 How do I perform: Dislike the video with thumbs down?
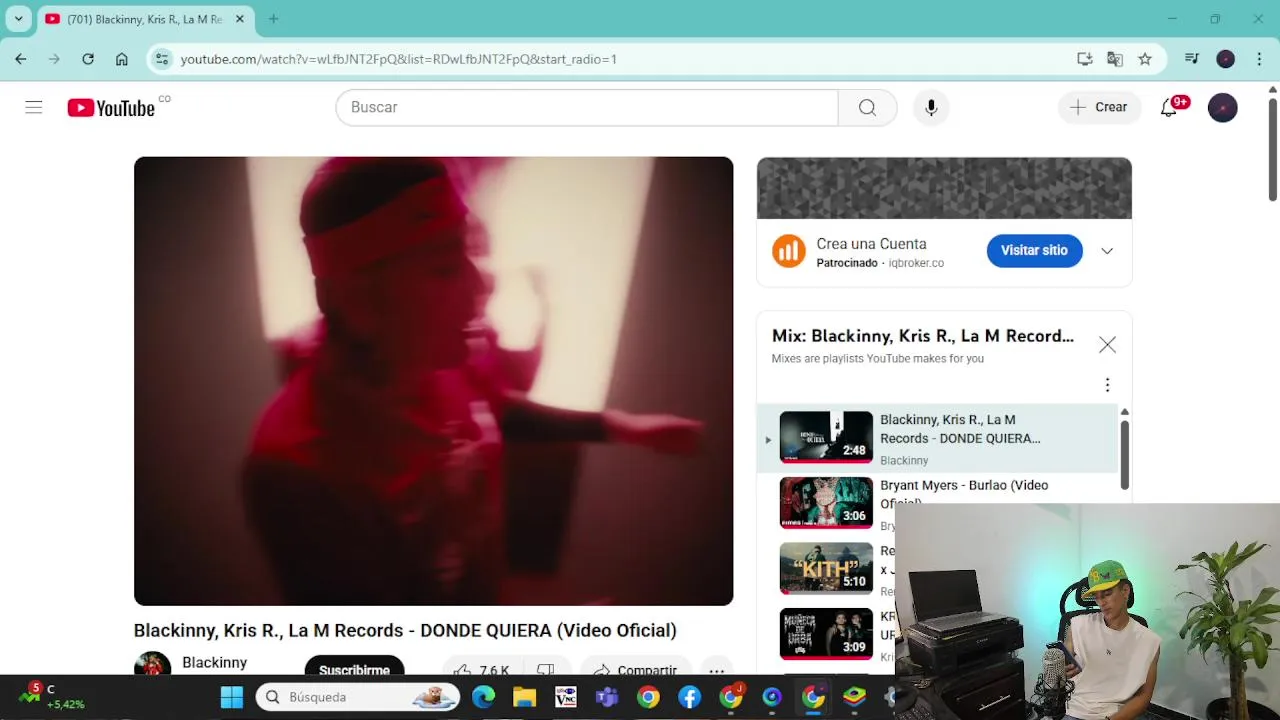pos(546,669)
